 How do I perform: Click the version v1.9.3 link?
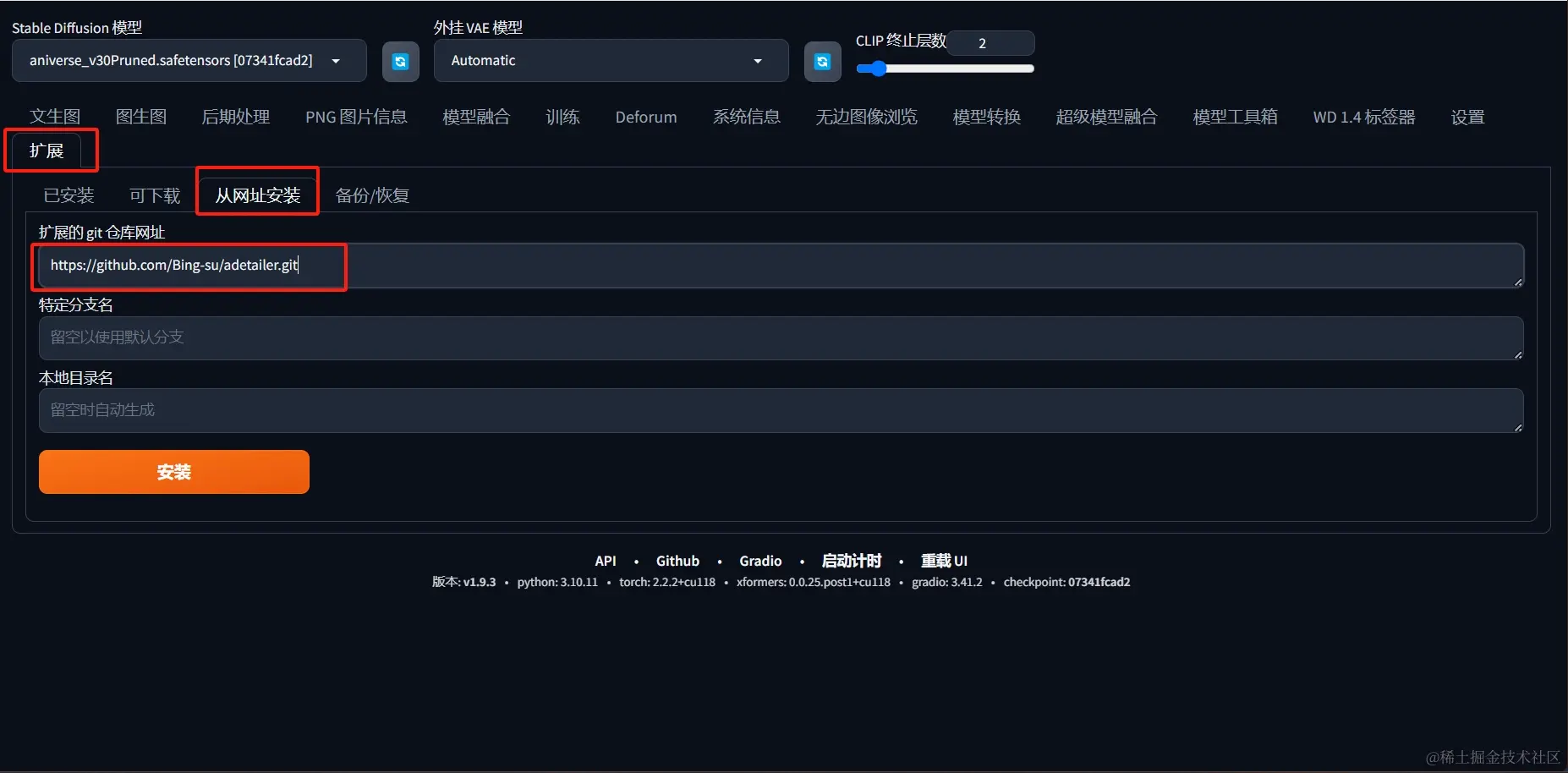(480, 582)
